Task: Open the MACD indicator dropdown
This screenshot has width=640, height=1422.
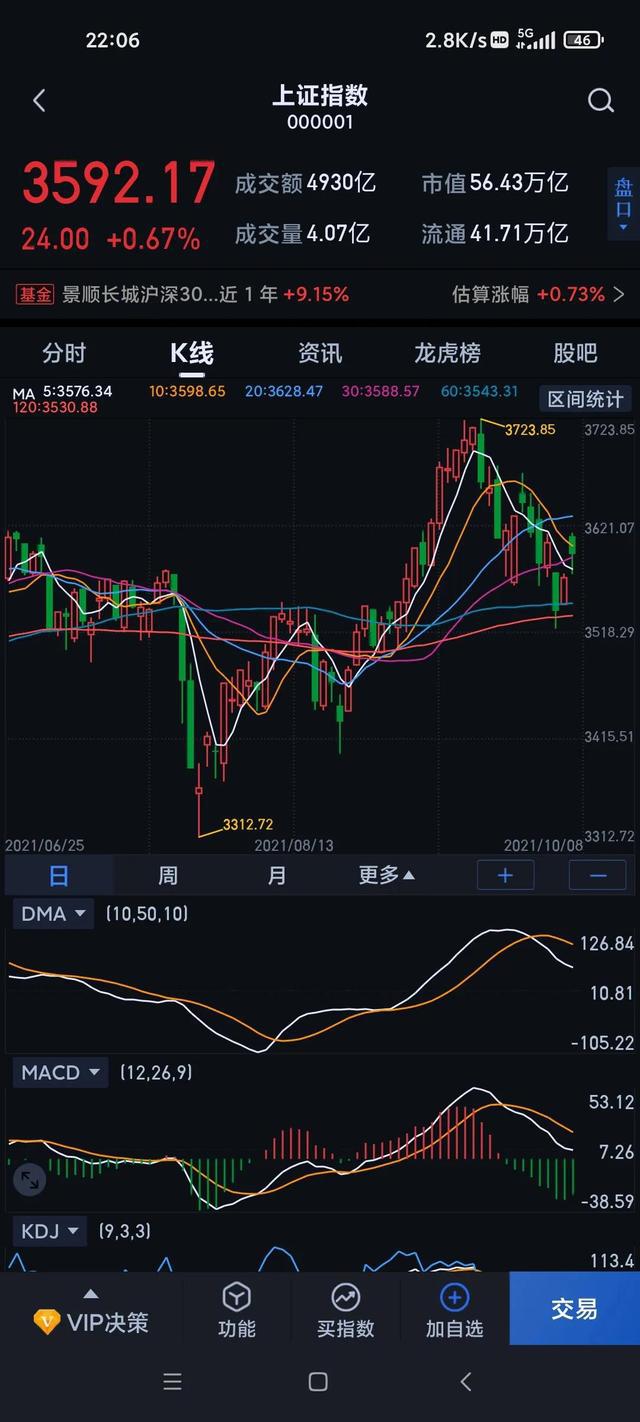Action: (x=60, y=1073)
